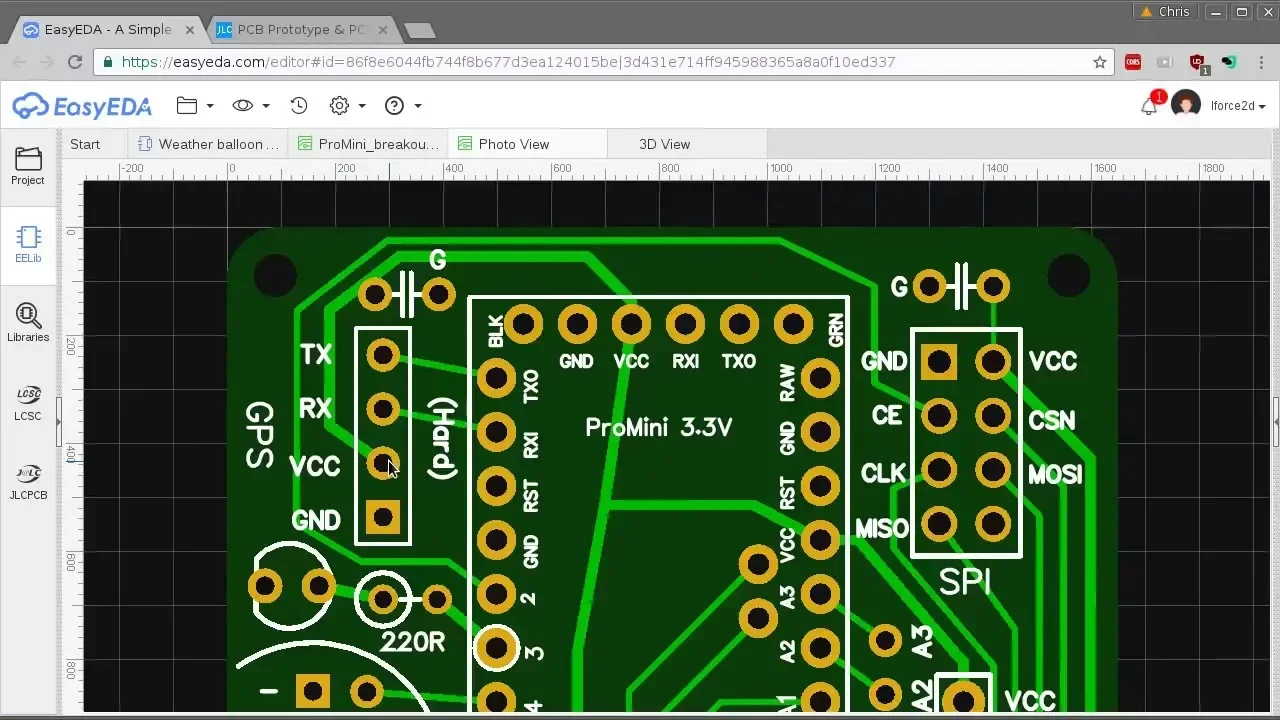The width and height of the screenshot is (1280, 720).
Task: Open the Weather balloon schematic tab
Action: point(217,144)
